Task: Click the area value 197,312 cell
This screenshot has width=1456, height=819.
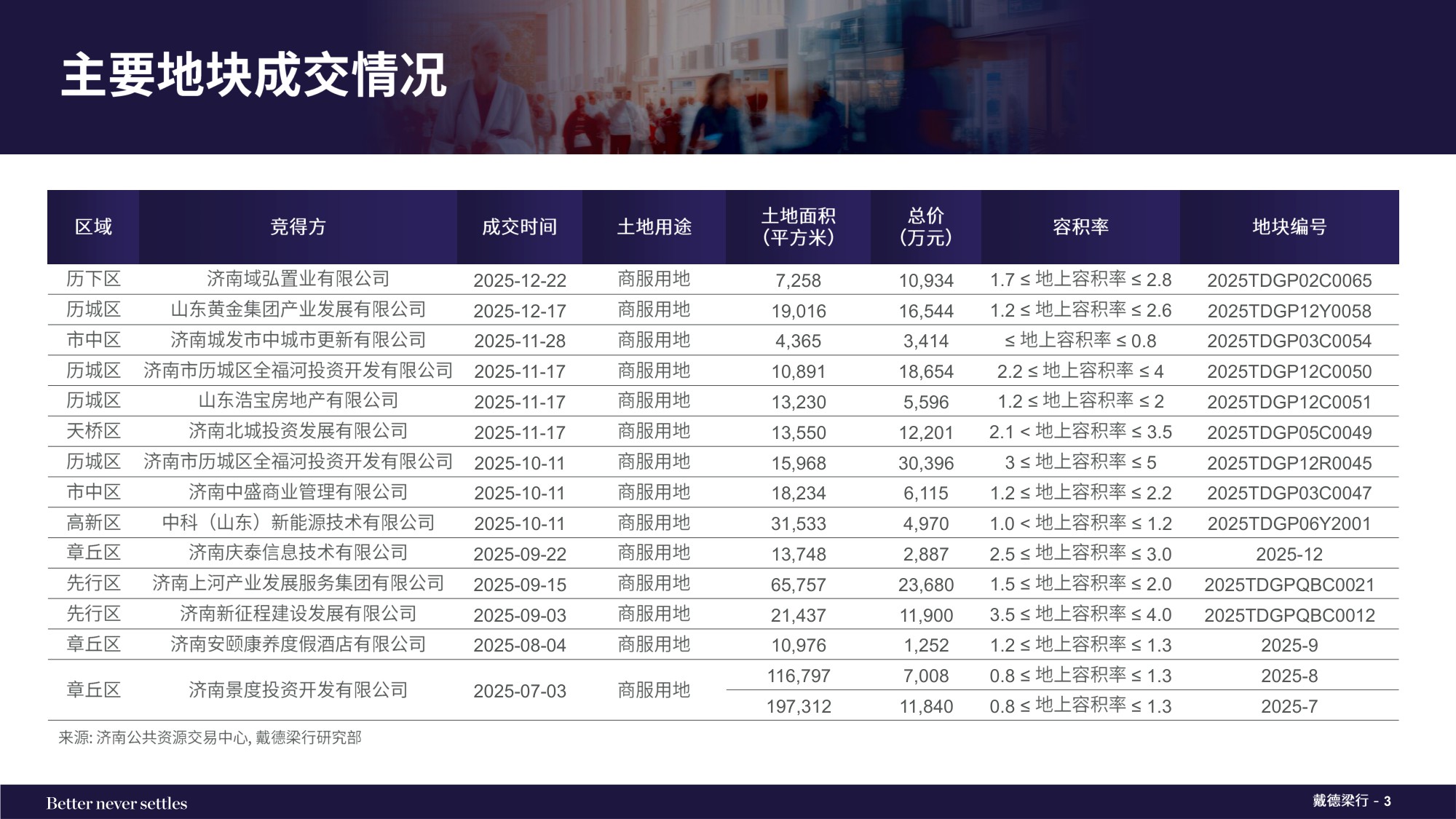Action: coord(799,706)
